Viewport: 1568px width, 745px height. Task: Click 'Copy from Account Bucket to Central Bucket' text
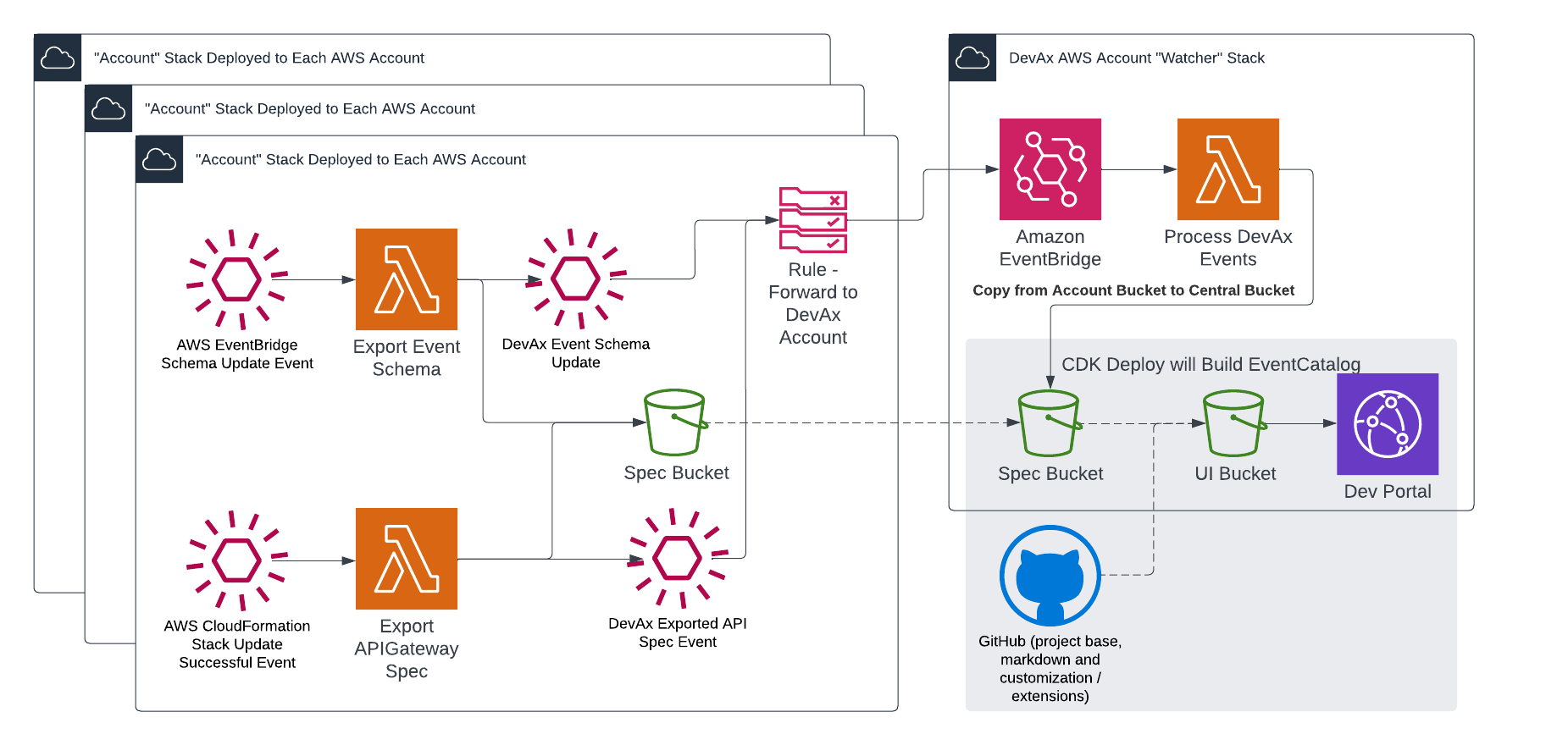1133,290
